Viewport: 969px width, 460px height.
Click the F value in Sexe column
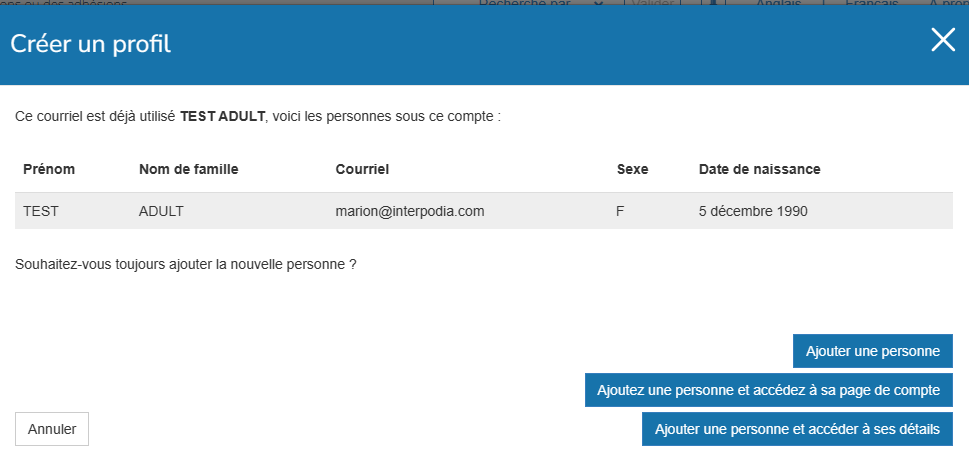click(x=621, y=211)
